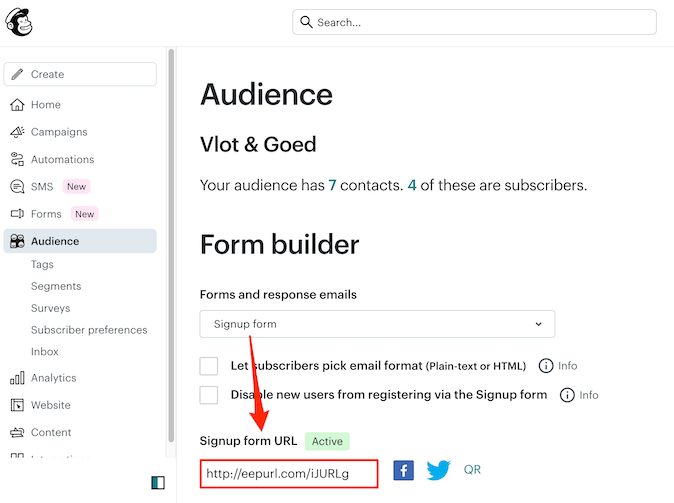The width and height of the screenshot is (674, 503).
Task: Click the 7 contacts count link
Action: pos(332,185)
